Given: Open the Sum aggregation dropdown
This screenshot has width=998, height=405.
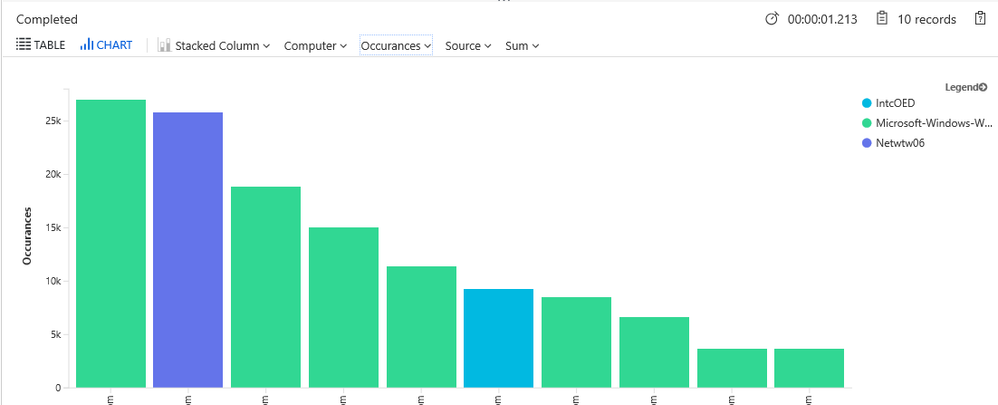Looking at the screenshot, I should click(522, 46).
